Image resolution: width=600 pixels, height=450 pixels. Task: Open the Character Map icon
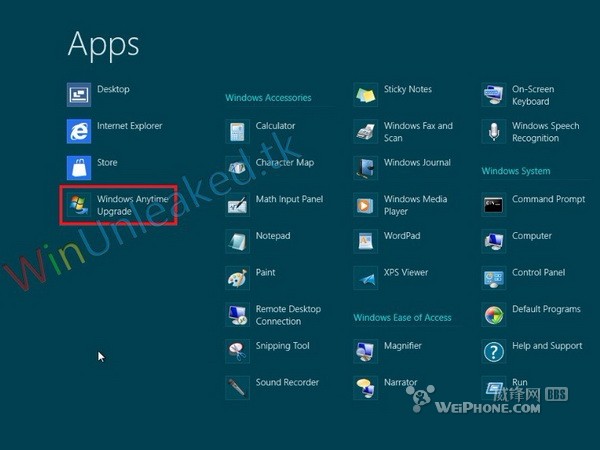coord(238,168)
